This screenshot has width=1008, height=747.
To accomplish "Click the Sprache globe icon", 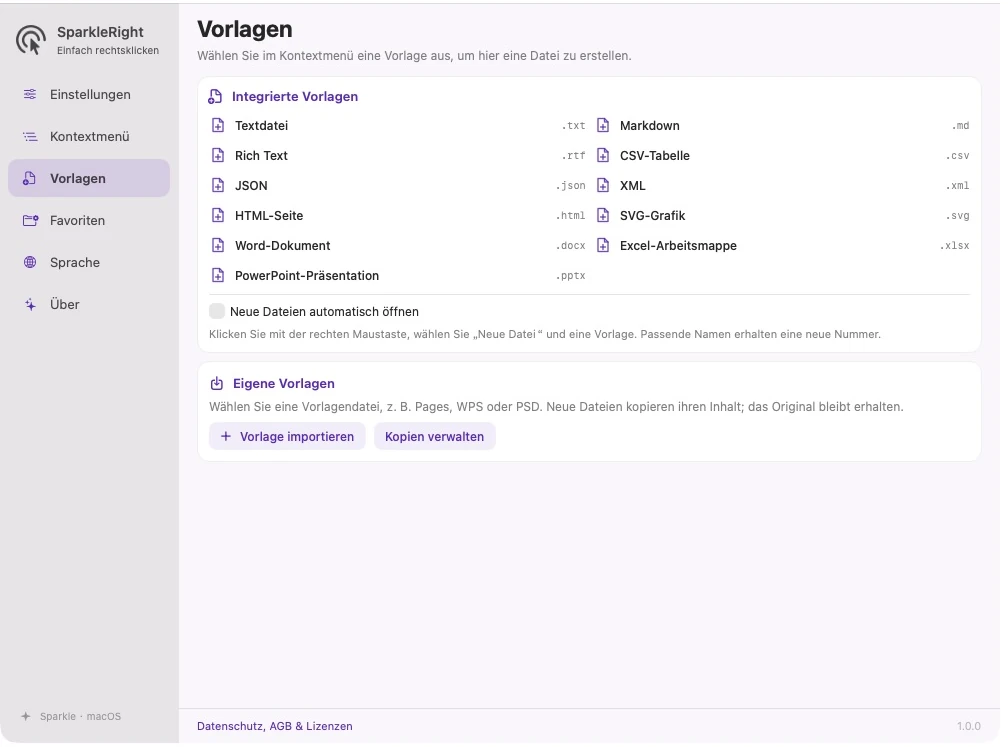I will tap(30, 262).
